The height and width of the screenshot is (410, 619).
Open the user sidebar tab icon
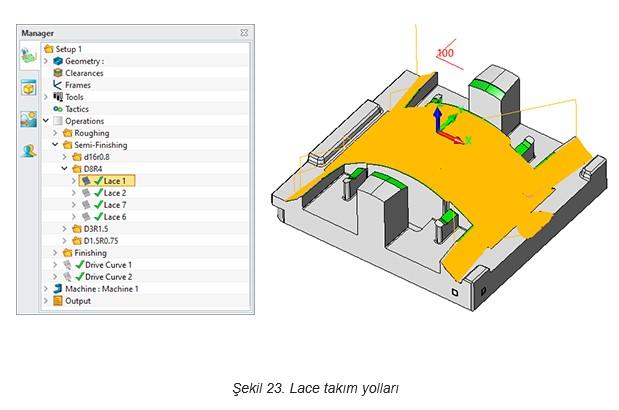(28, 152)
